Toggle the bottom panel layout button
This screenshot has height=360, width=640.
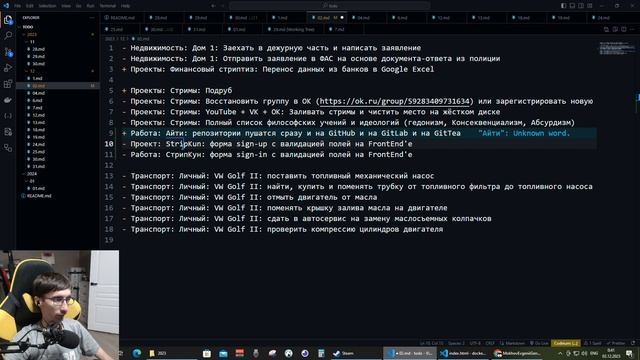(x=572, y=6)
